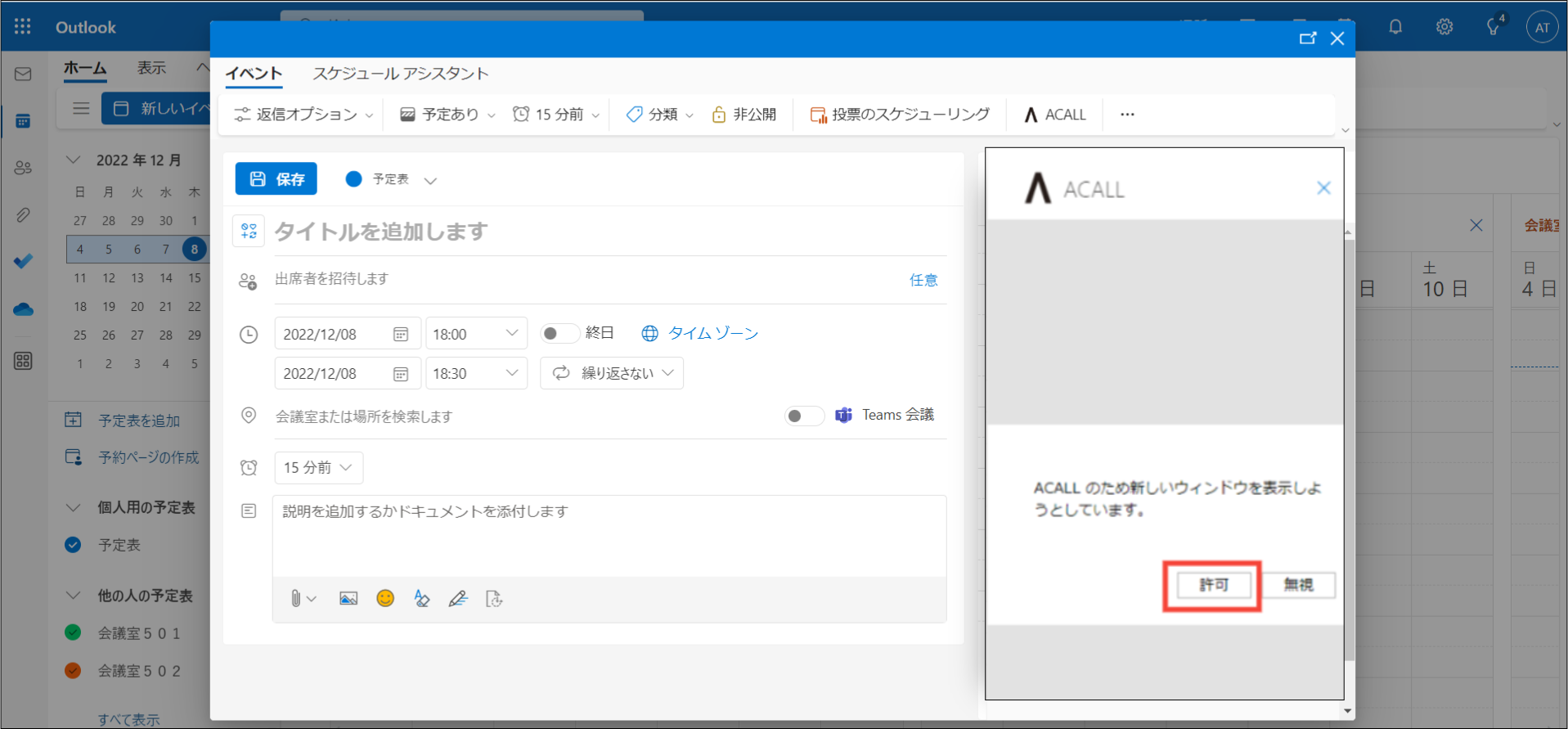Toggle 会議室５０２ calendar checkbox
Image resolution: width=1568 pixels, height=729 pixels.
[x=73, y=671]
